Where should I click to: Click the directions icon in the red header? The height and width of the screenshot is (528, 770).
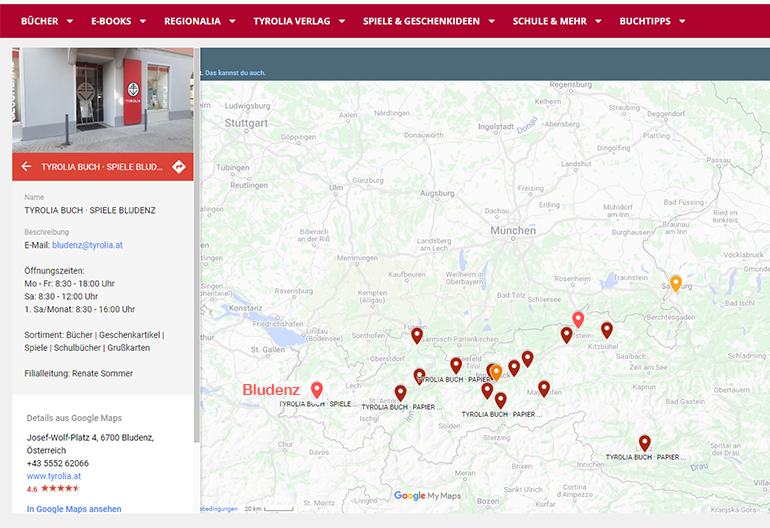(x=179, y=167)
